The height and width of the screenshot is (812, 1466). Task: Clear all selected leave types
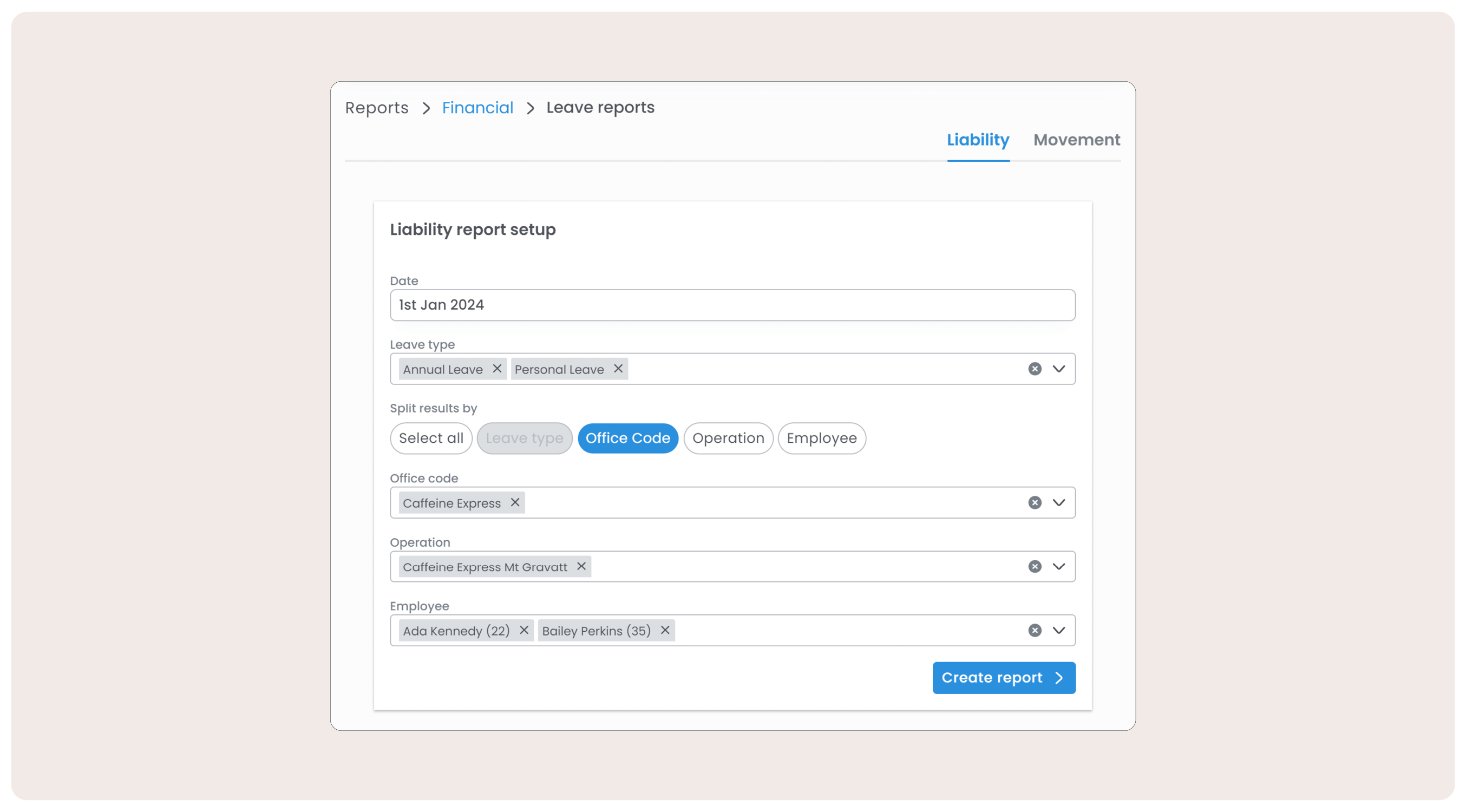[x=1035, y=369]
